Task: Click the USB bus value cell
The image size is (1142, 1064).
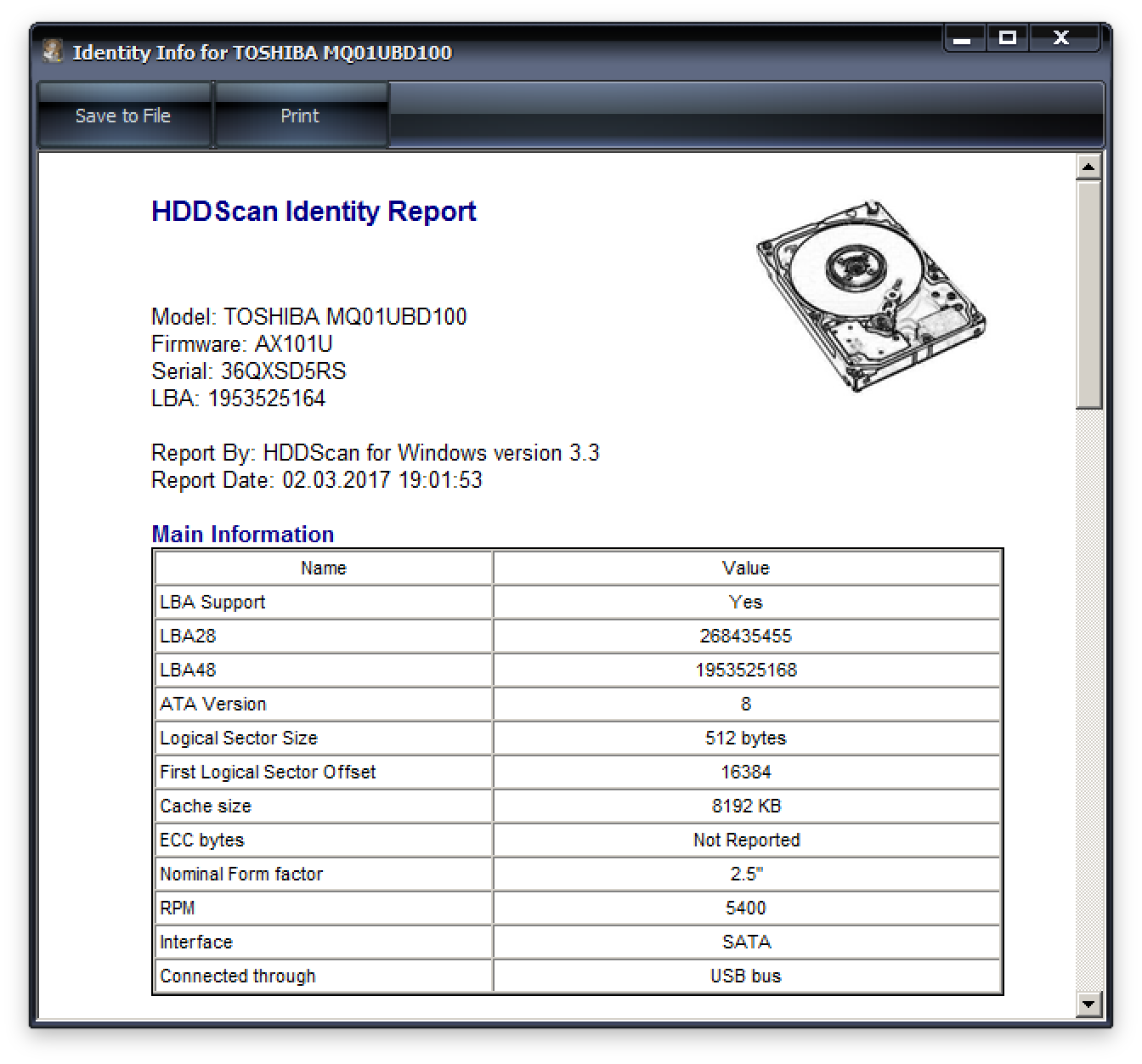Action: click(746, 976)
